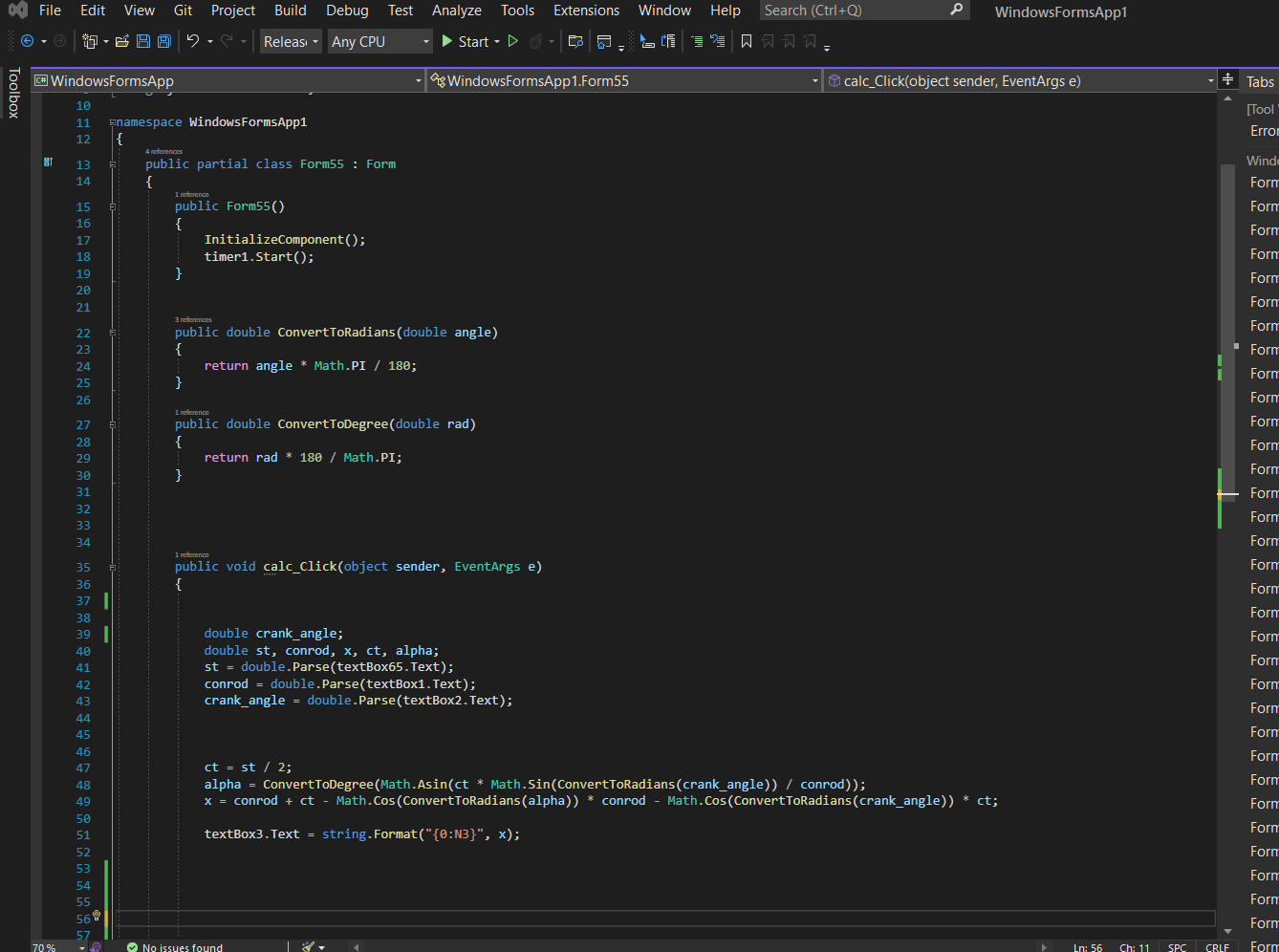Click into the Search box
The height and width of the screenshot is (952, 1279).
[854, 11]
